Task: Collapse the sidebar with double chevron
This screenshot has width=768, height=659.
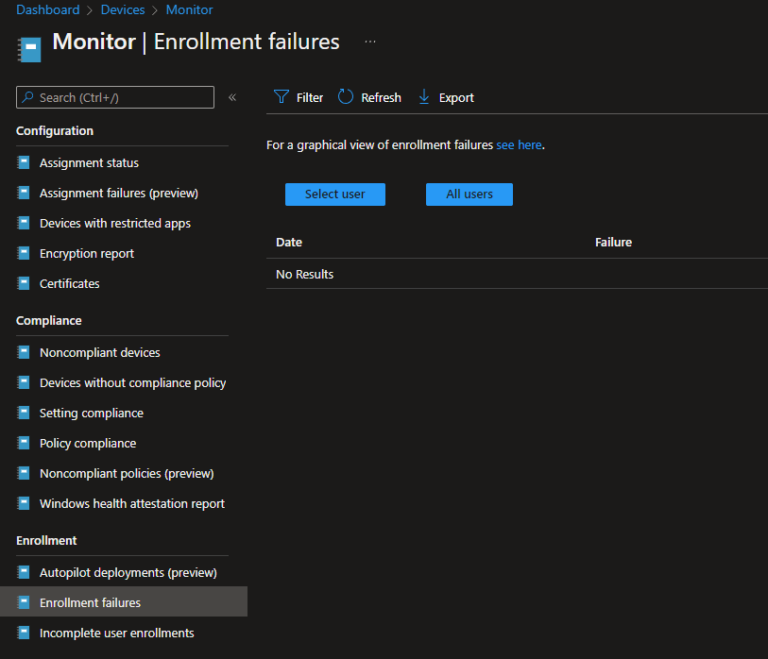Action: point(232,98)
